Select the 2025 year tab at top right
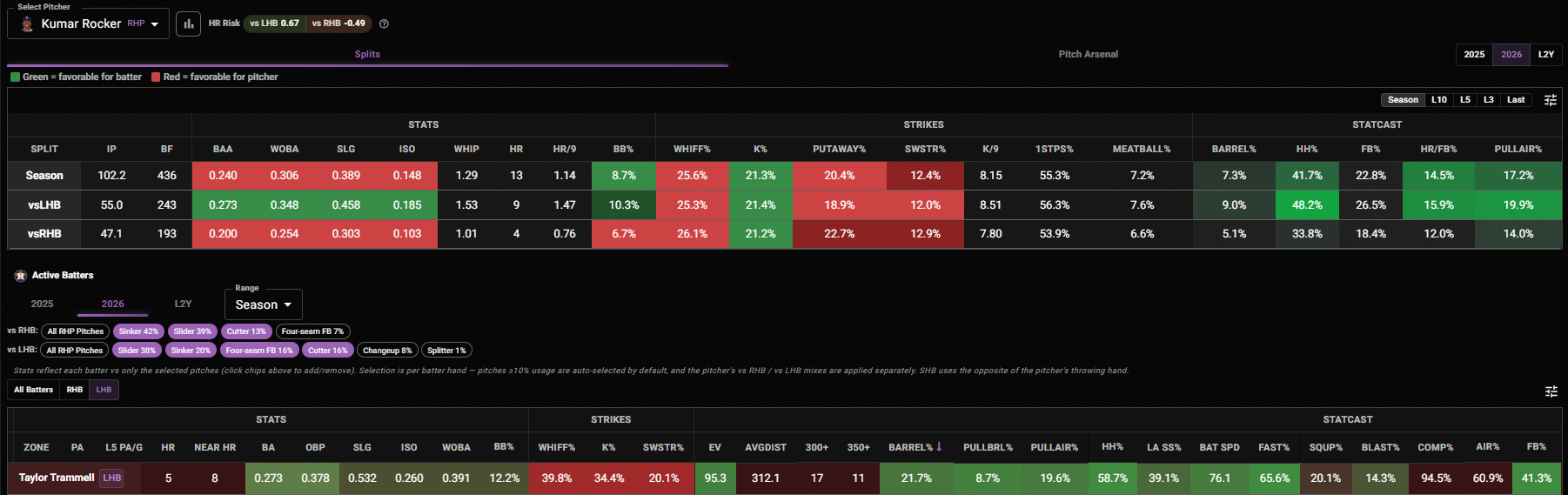The width and height of the screenshot is (1568, 495). click(x=1474, y=54)
